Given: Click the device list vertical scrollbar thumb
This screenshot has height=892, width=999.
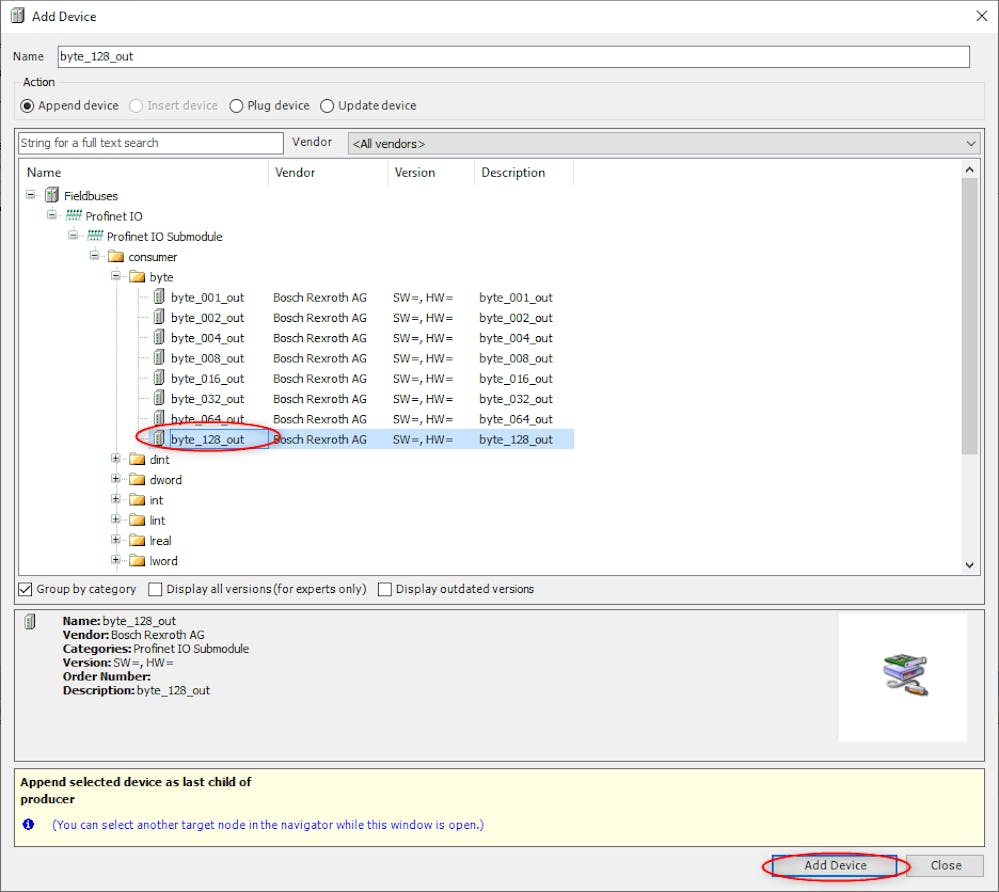Looking at the screenshot, I should 969,316.
